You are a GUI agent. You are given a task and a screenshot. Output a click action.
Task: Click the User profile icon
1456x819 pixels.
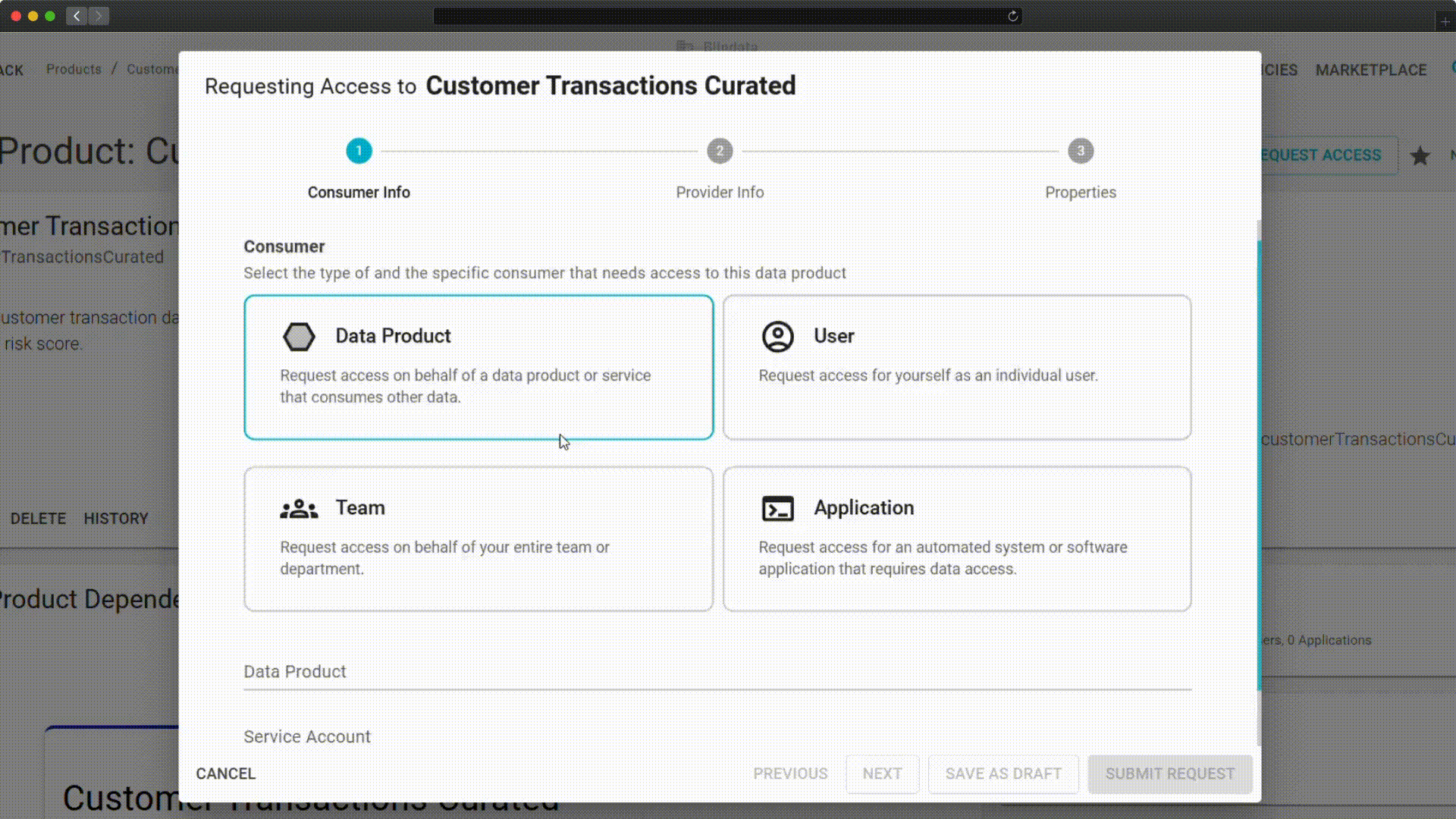777,337
